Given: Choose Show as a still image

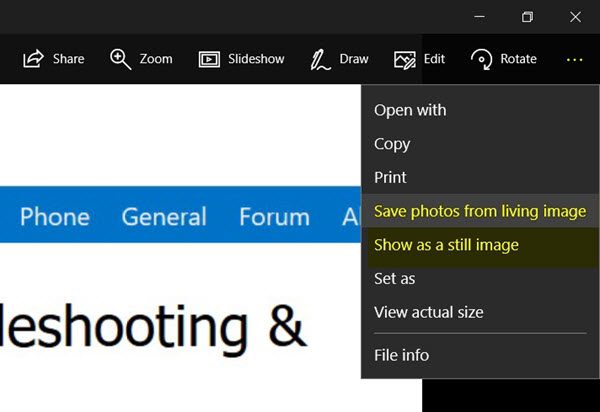Looking at the screenshot, I should click(x=446, y=245).
